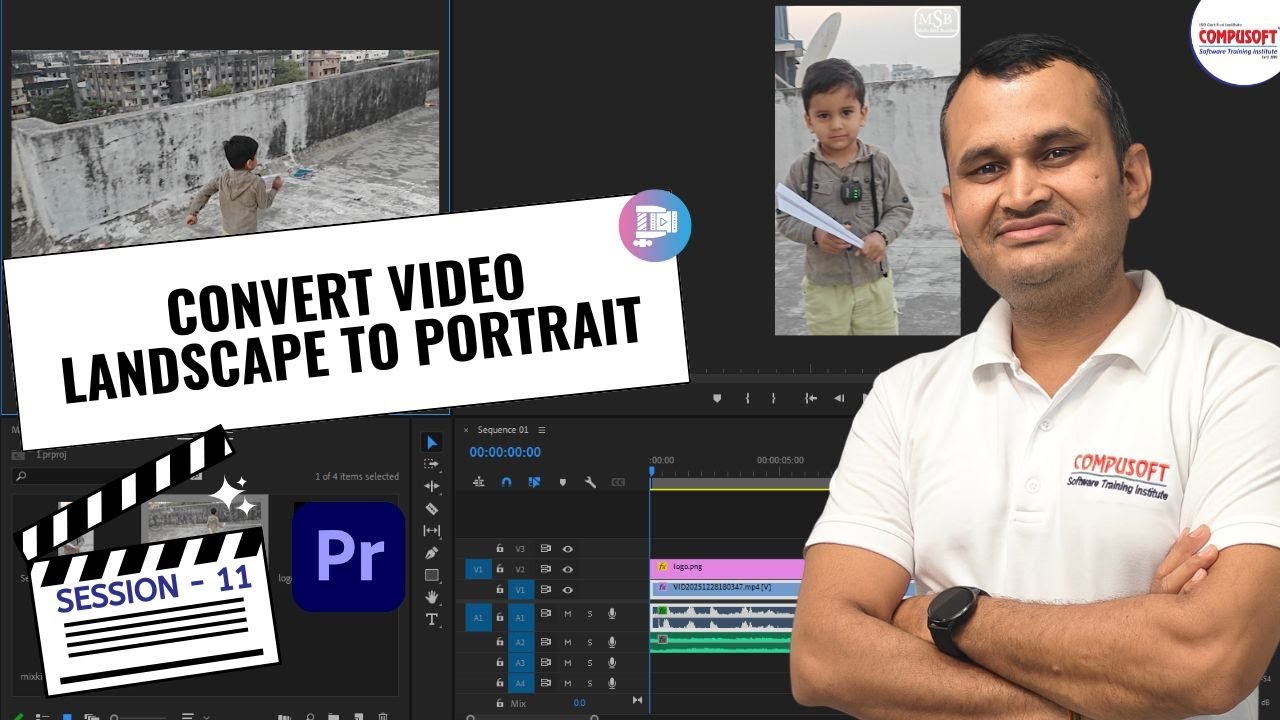This screenshot has width=1280, height=720.
Task: Select the green audio clip on A2
Action: [722, 642]
